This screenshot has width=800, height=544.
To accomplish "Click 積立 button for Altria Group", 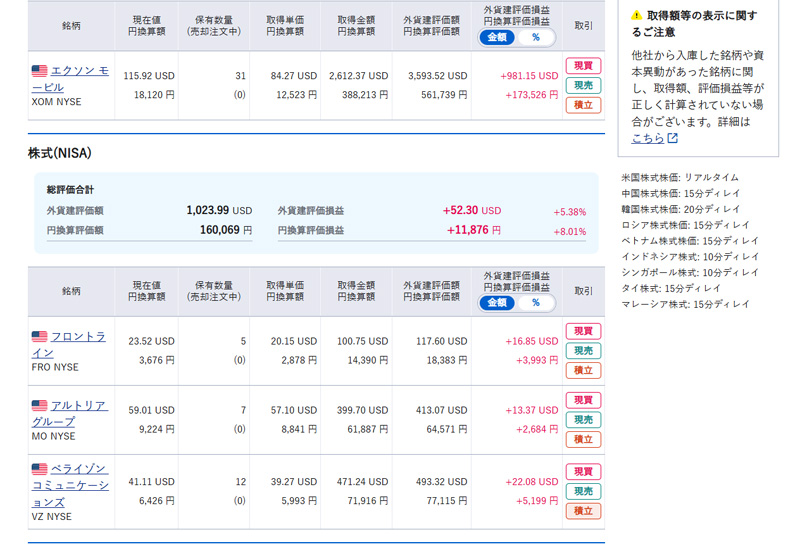I will click(583, 439).
